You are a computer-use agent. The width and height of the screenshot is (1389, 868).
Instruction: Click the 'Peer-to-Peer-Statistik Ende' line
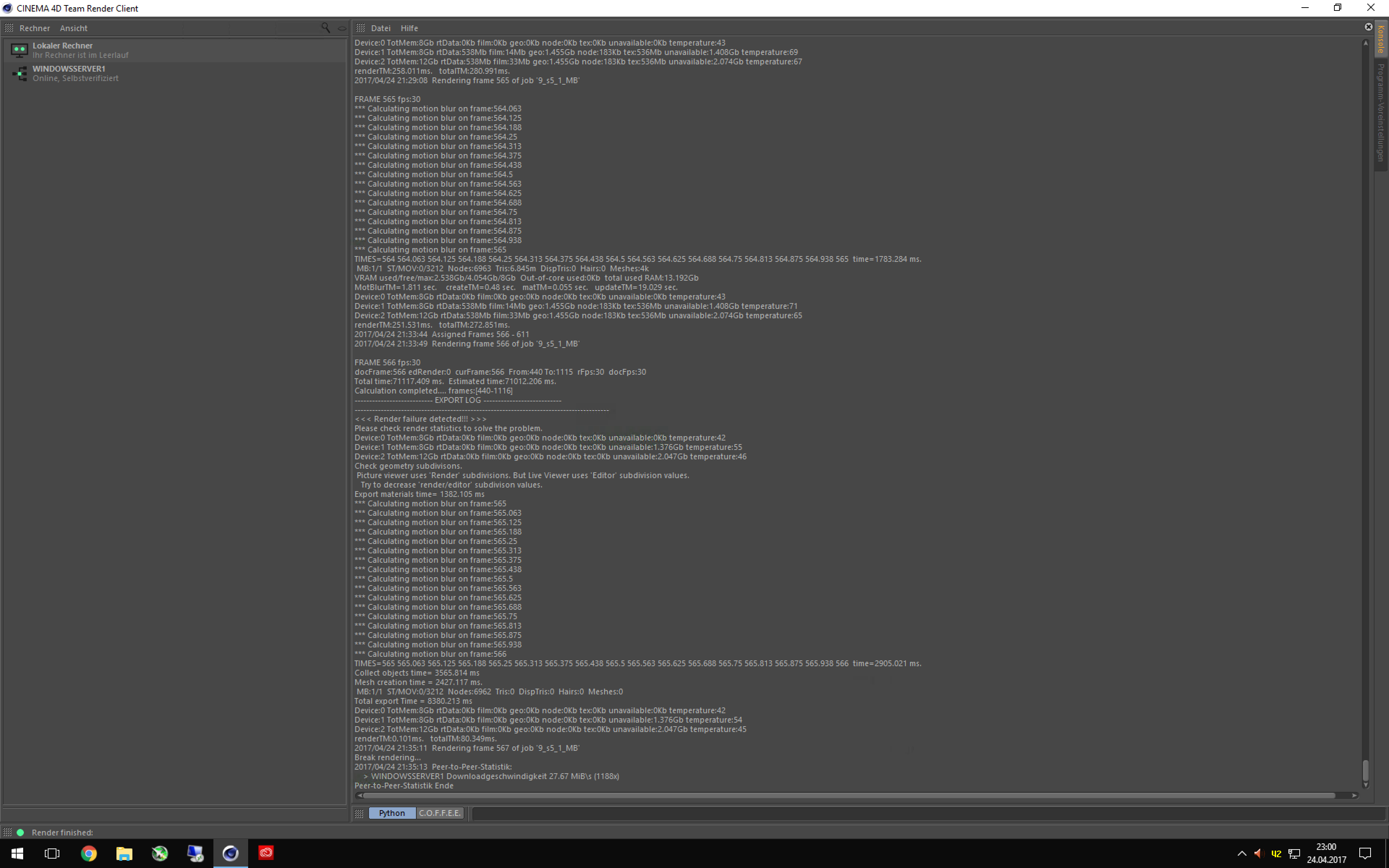pyautogui.click(x=404, y=785)
